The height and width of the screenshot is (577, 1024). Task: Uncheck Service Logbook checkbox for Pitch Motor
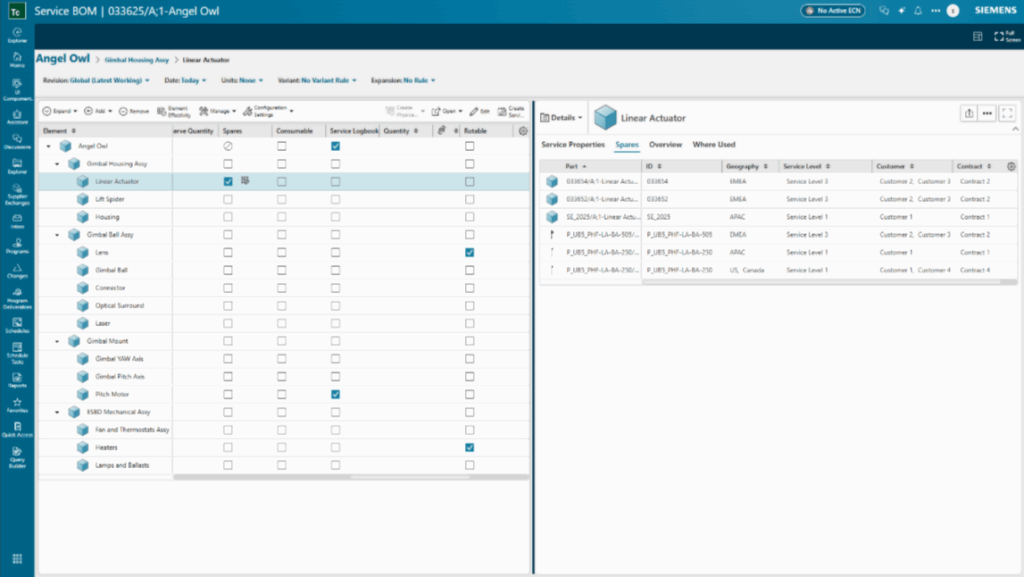click(x=335, y=395)
